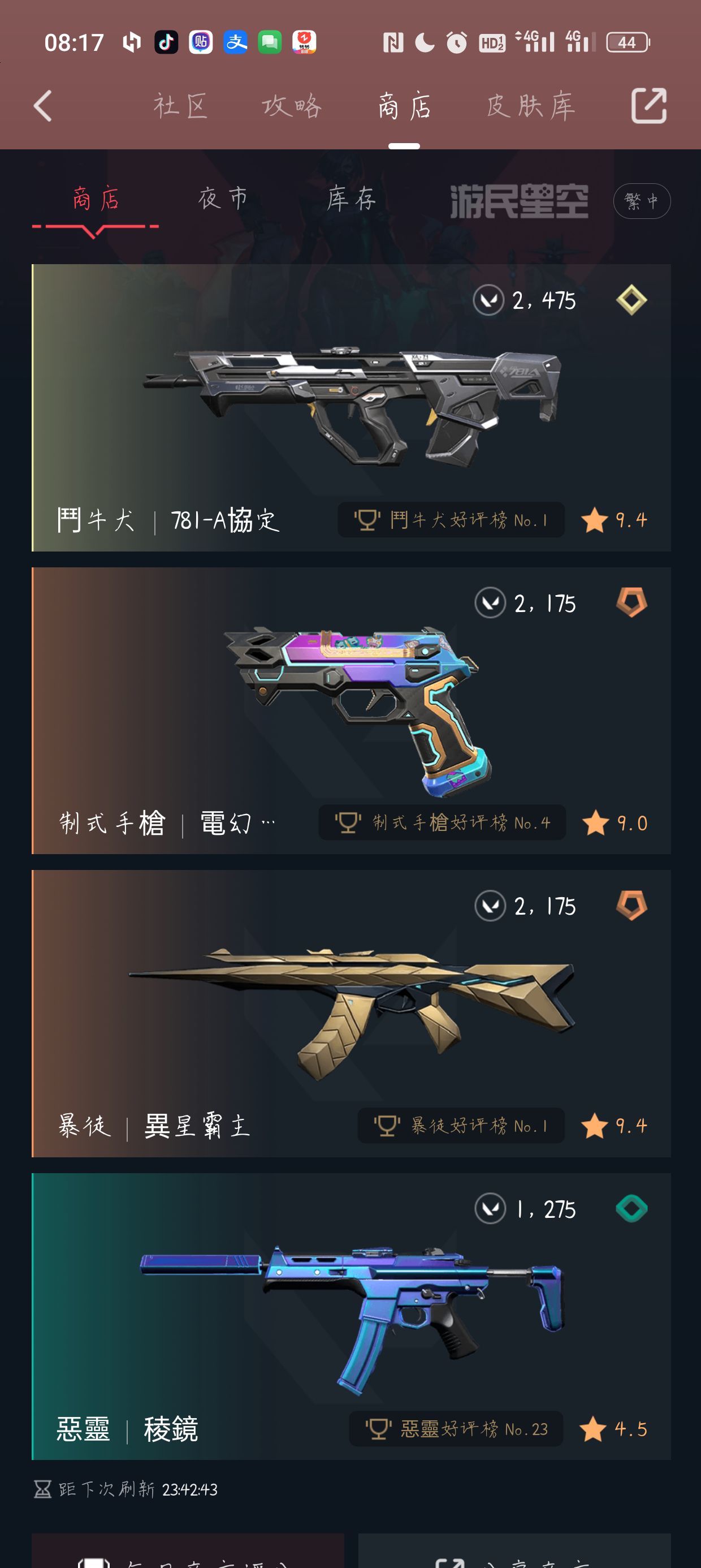
Task: Open 惡靈好评榜 No.23 ranking link
Action: [456, 1429]
